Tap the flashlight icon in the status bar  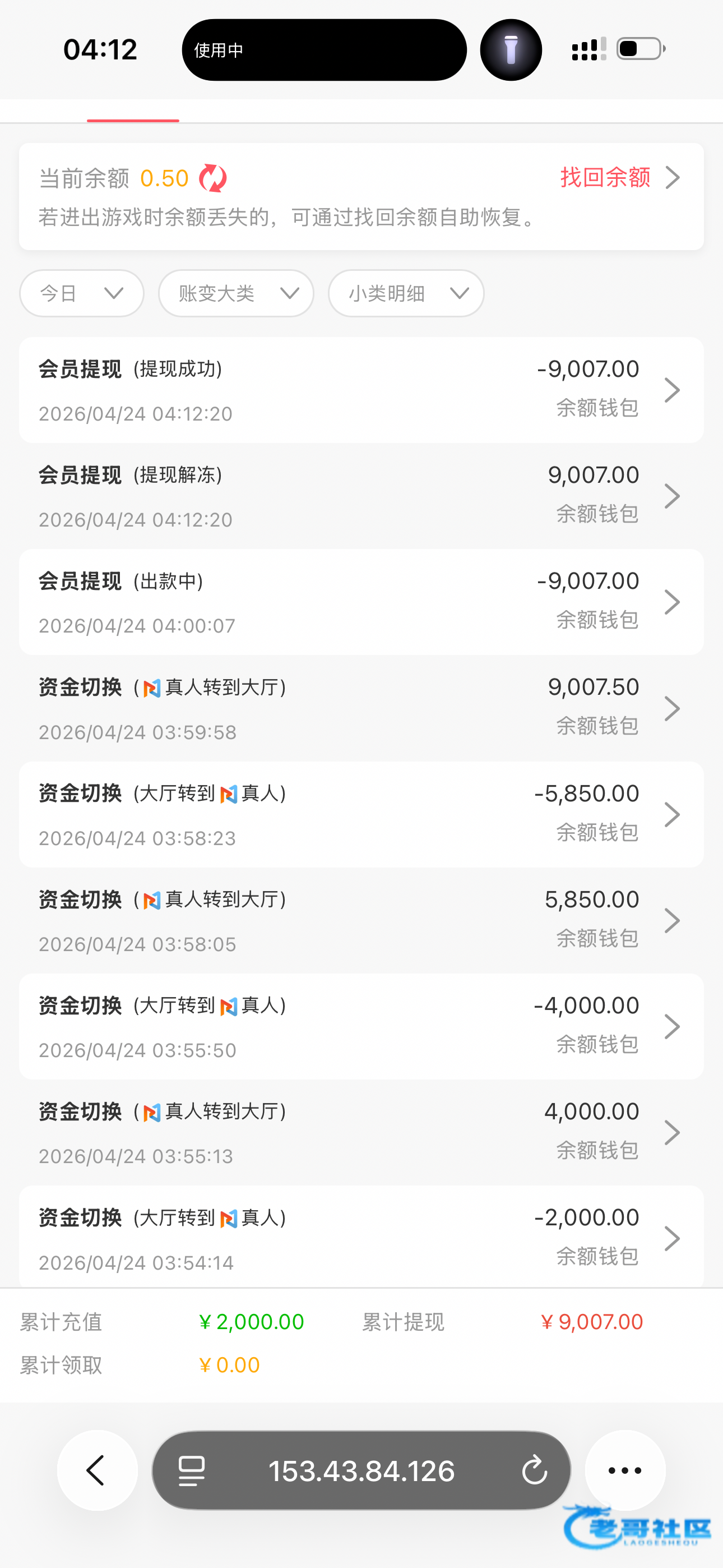coord(511,50)
